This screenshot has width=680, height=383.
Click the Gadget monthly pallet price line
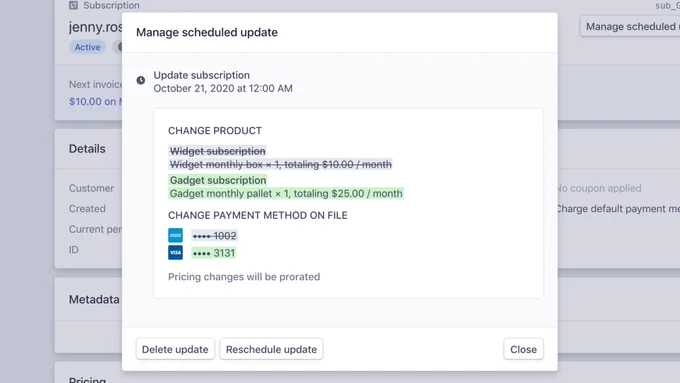click(286, 193)
